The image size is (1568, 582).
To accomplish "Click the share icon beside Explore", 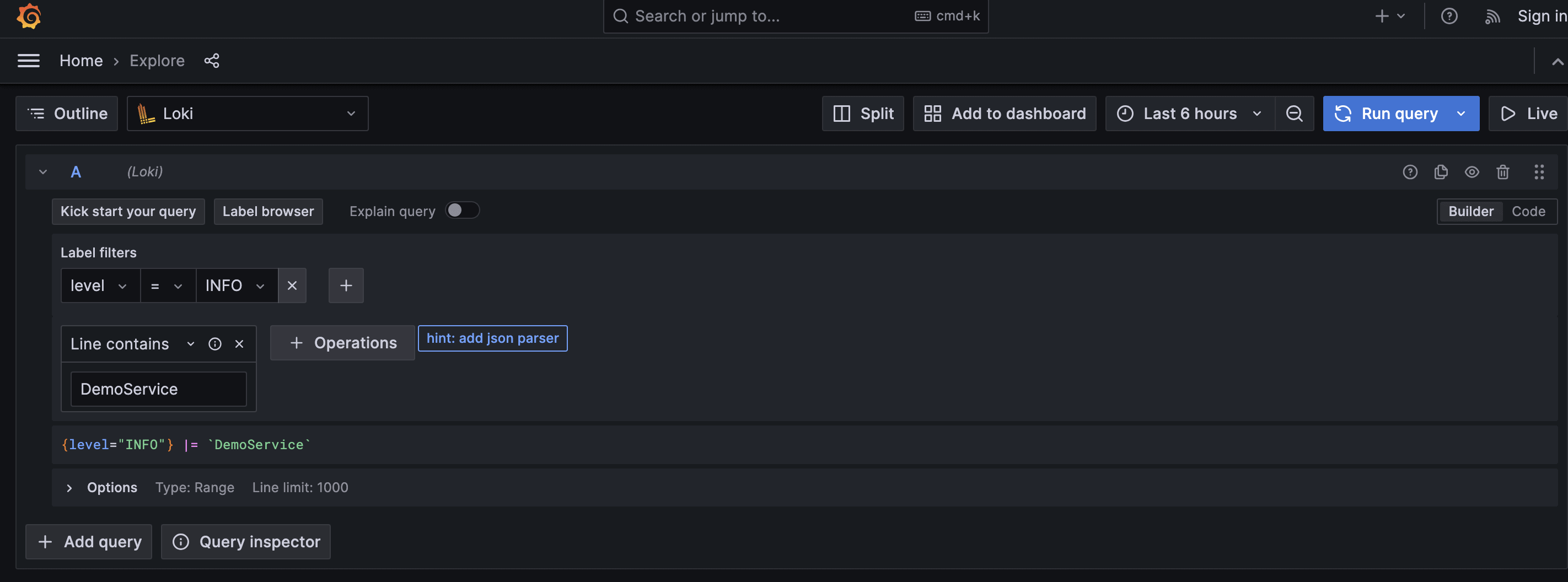I will tap(211, 61).
